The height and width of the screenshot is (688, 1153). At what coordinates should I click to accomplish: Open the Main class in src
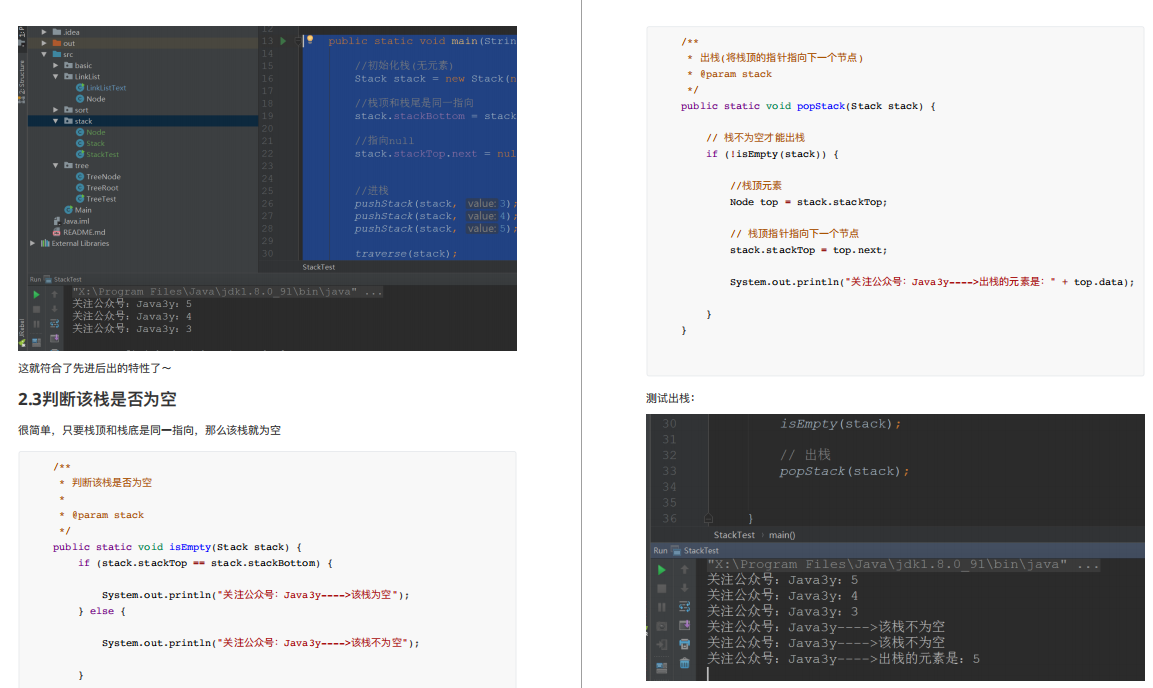pos(82,210)
